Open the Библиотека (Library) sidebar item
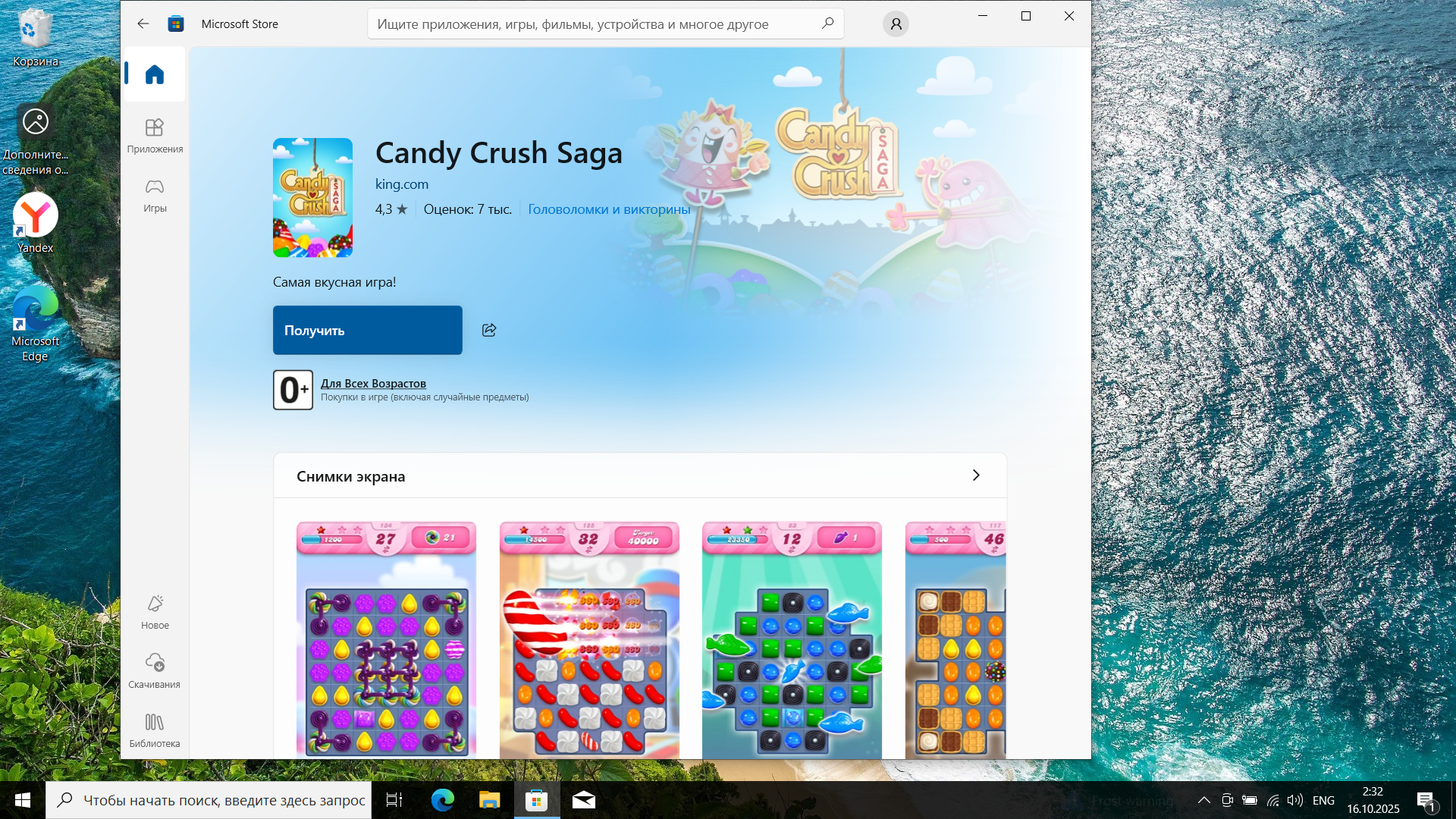 pos(155,730)
